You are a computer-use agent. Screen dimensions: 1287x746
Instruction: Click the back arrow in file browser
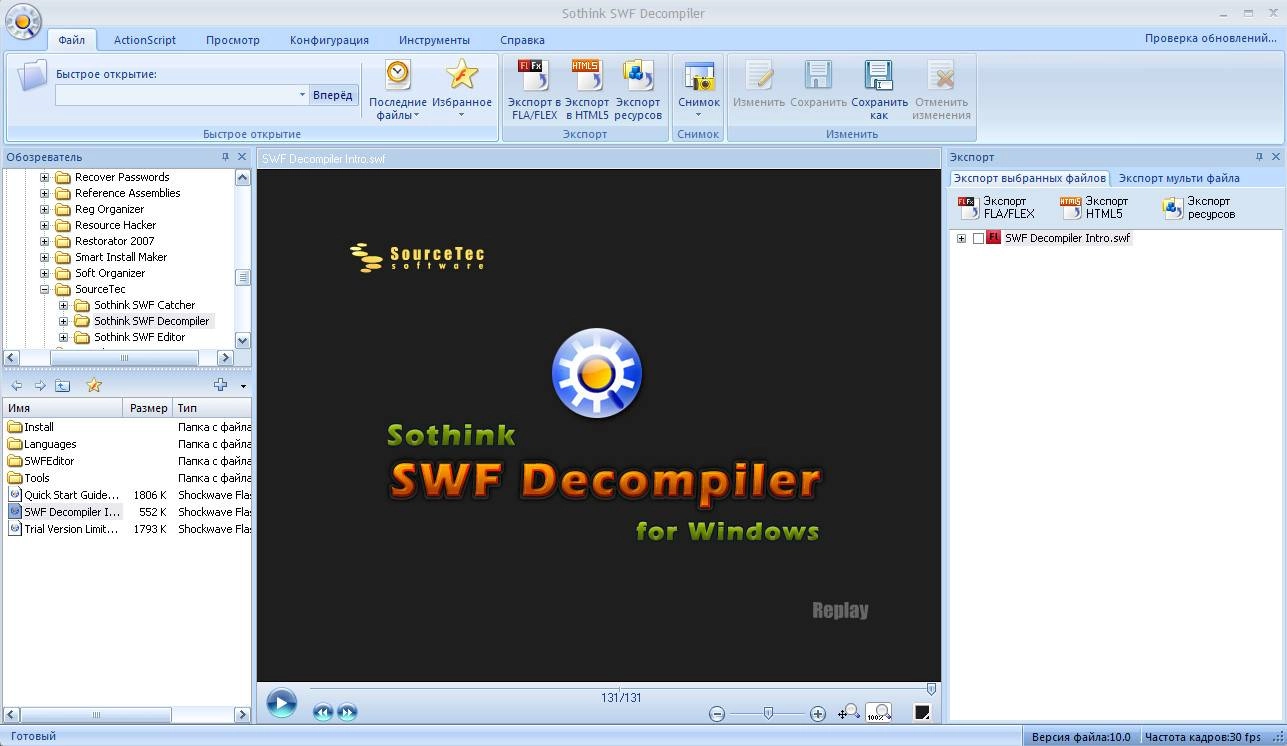17,385
